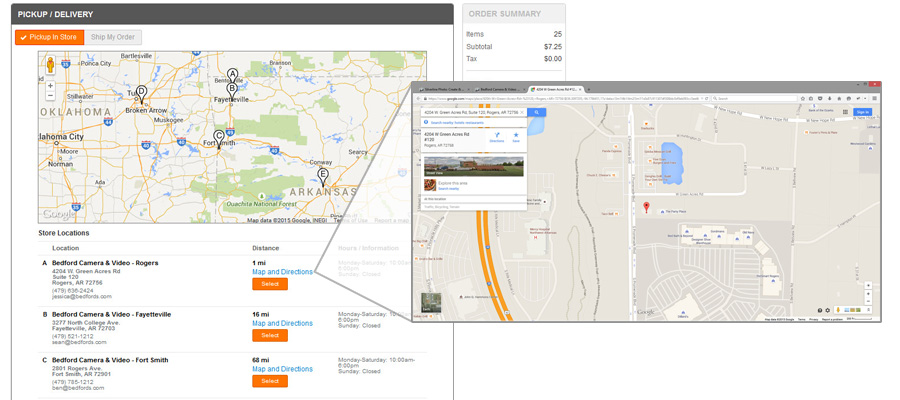This screenshot has width=900, height=400.
Task: Open Map and Directions for Fort Smith store
Action: (282, 369)
